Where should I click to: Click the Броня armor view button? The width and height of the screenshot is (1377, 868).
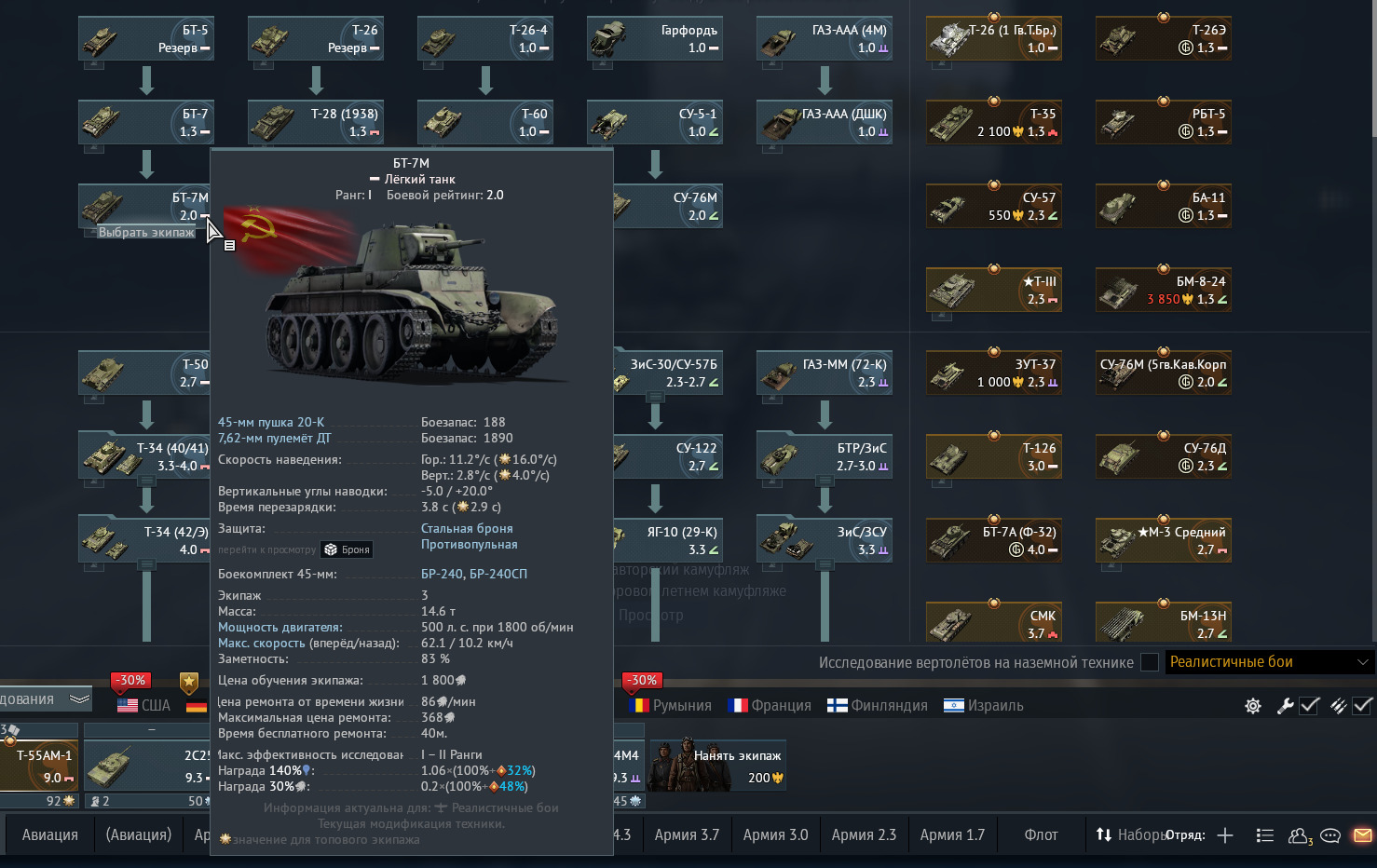pos(347,549)
